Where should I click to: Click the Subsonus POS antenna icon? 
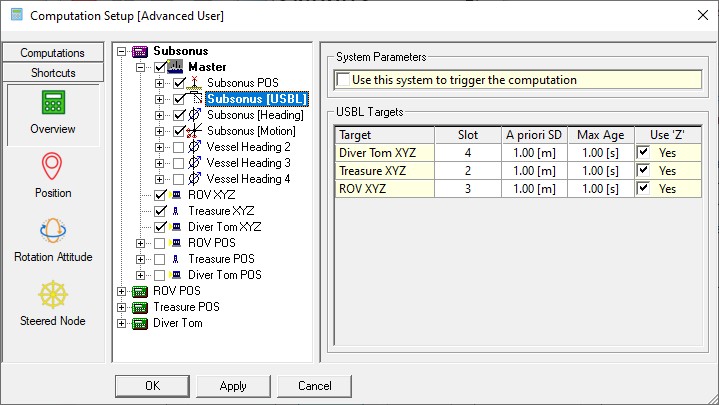194,83
